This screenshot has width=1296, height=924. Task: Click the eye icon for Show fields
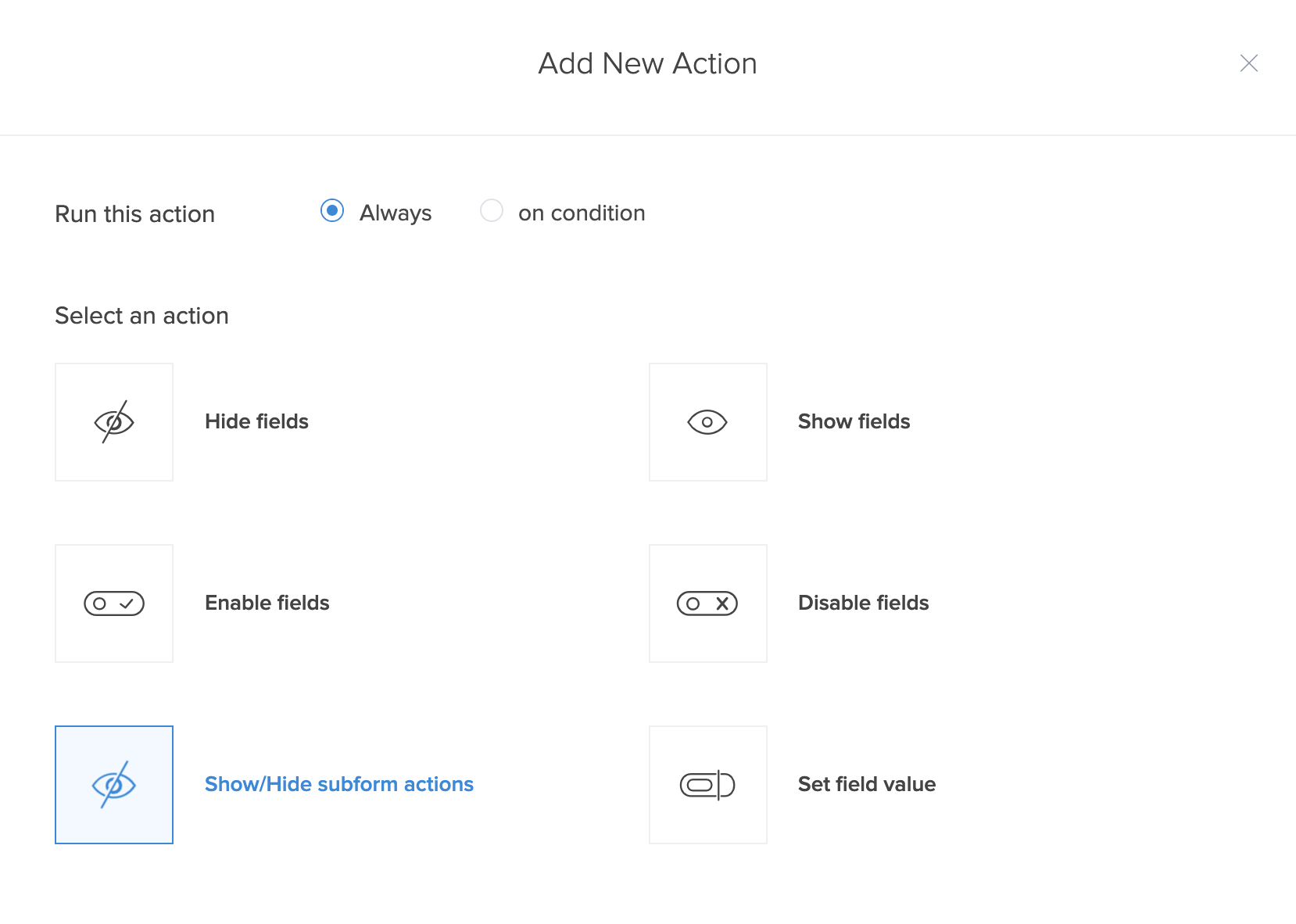[x=707, y=422]
